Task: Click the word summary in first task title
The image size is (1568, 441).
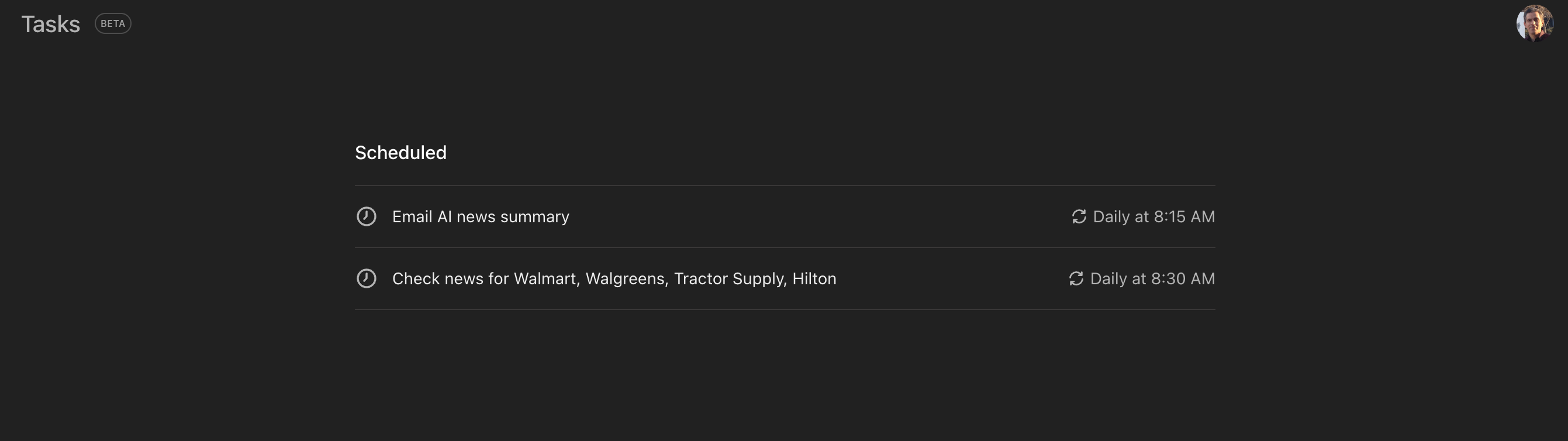Action: (x=534, y=218)
